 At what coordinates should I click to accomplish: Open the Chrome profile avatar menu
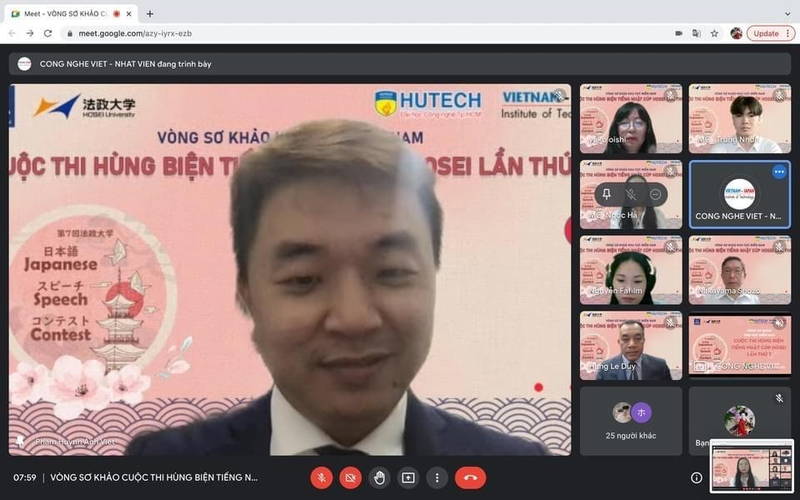[x=736, y=33]
